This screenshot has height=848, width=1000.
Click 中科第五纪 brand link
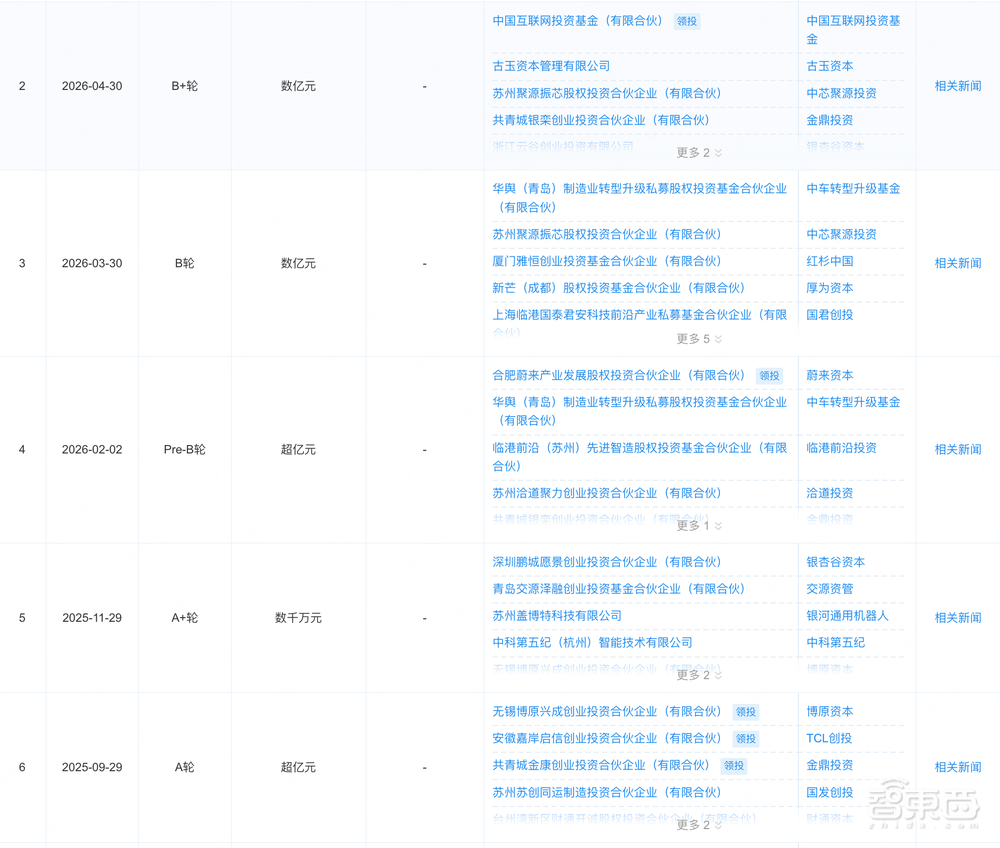point(835,643)
